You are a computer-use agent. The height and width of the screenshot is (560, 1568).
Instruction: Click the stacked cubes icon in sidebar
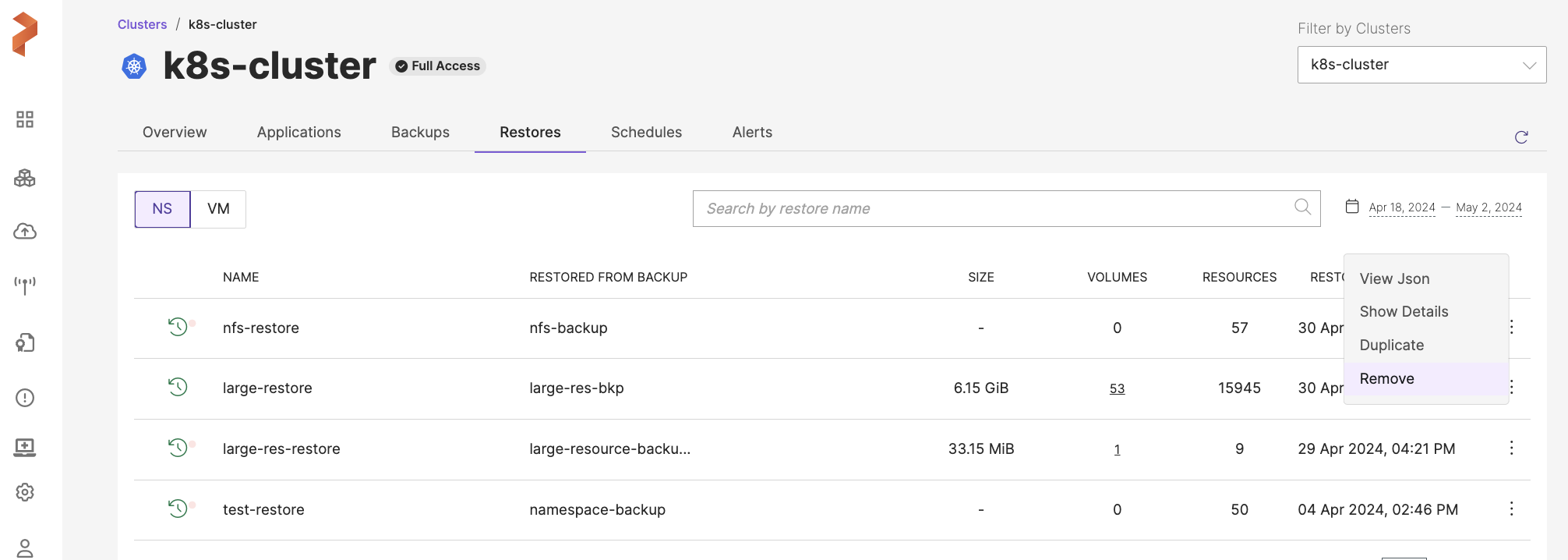click(25, 178)
